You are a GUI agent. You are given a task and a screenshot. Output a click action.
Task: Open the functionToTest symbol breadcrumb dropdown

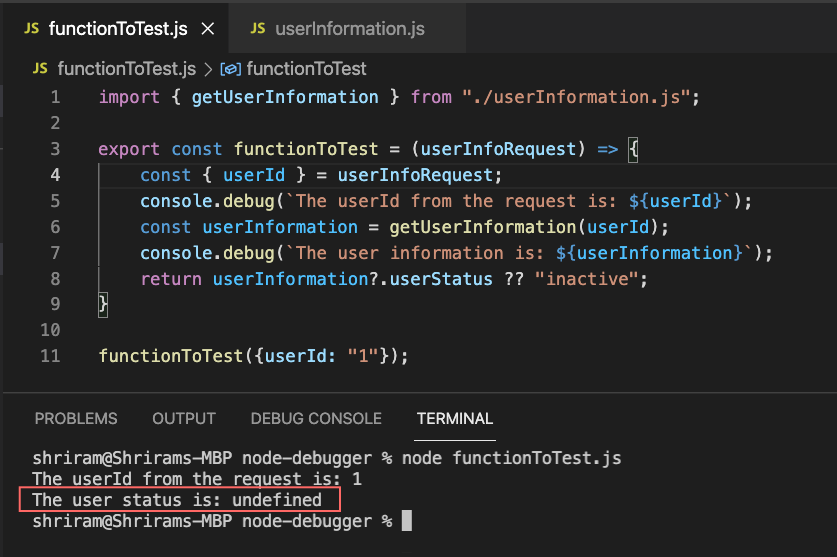click(x=306, y=69)
